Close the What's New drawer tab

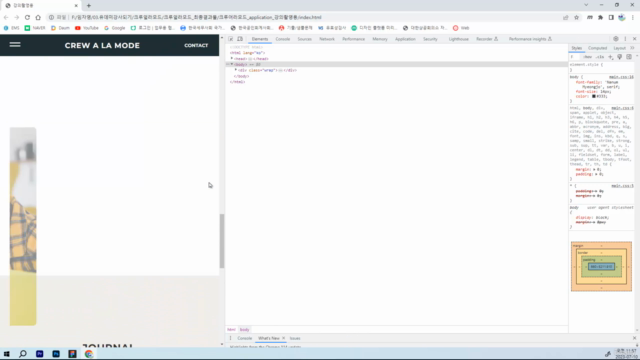283,338
